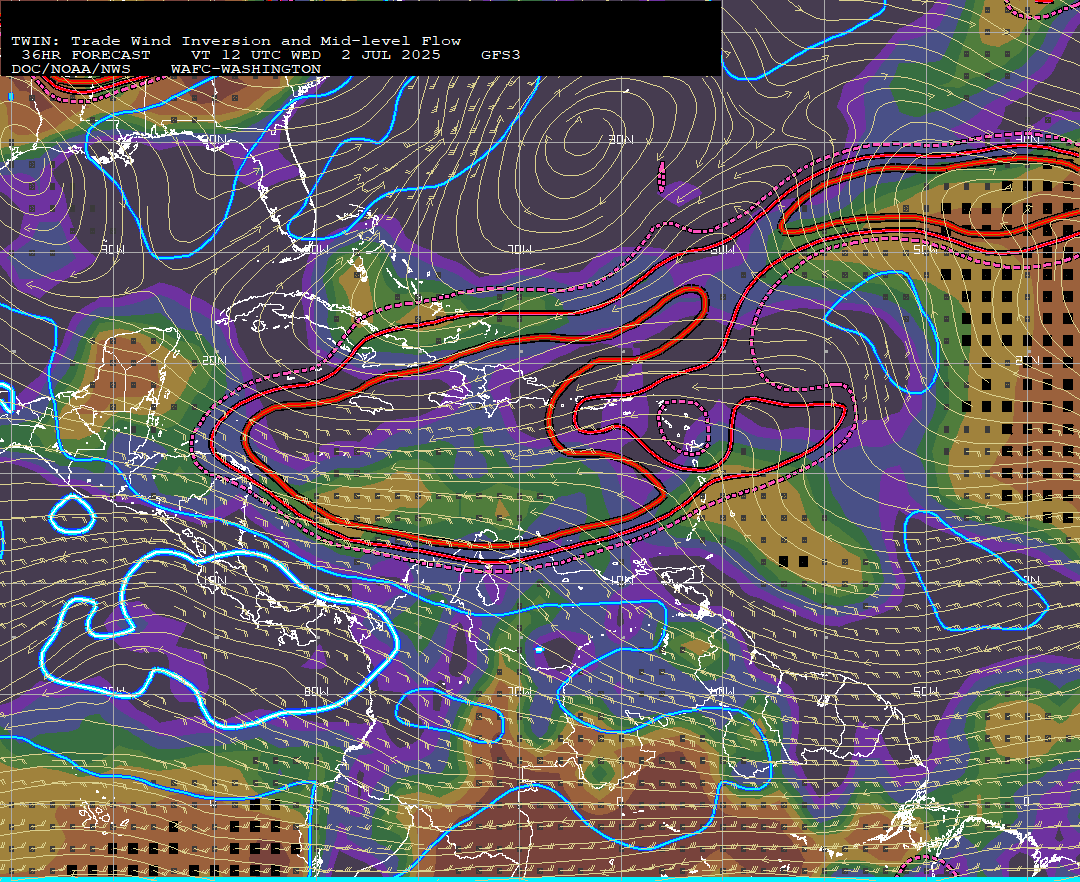Click the "DOC/NOAA/NWS" text

pyautogui.click(x=70, y=69)
